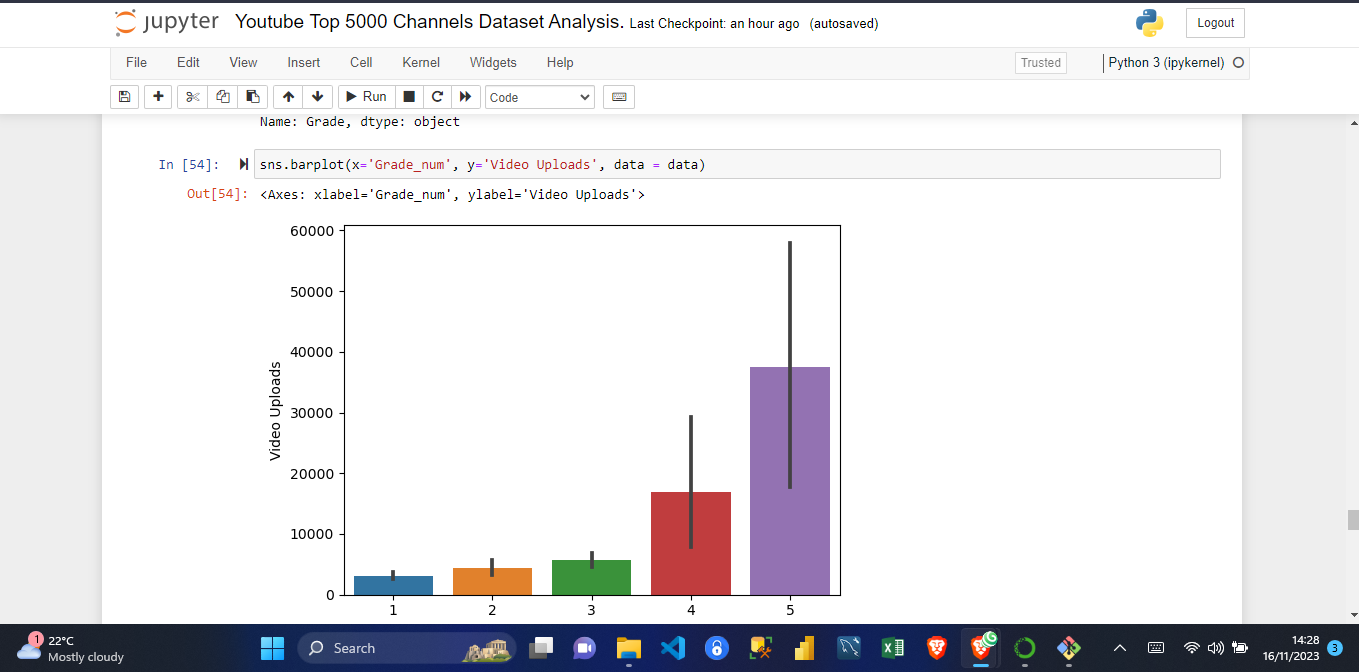
Task: Click the Run button
Action: (366, 97)
